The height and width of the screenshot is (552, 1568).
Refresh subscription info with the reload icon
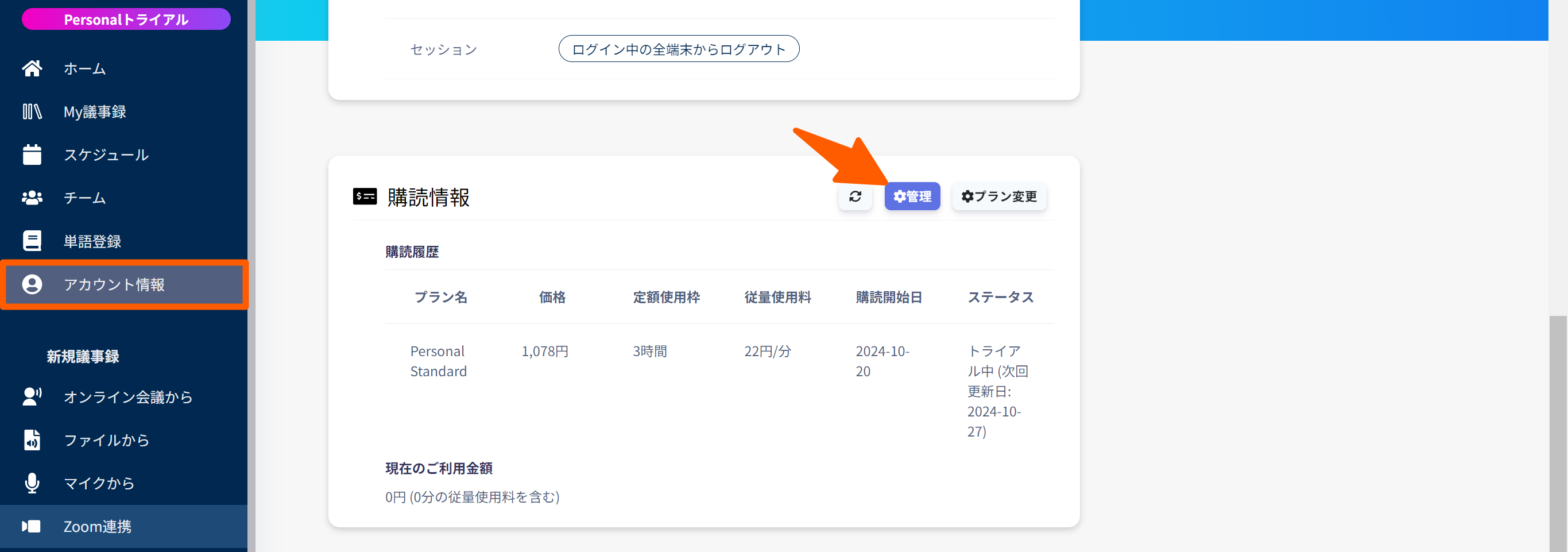(x=854, y=196)
